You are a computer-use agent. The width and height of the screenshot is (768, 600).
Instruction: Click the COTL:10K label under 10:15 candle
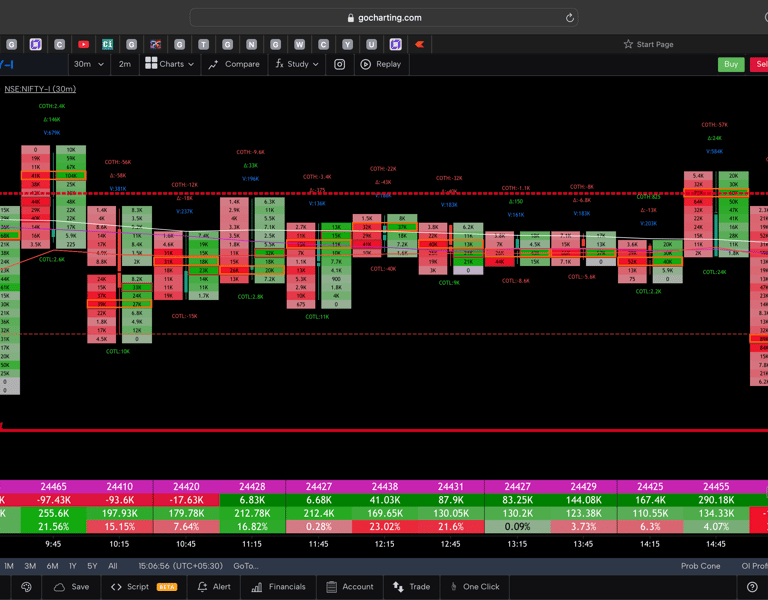[x=118, y=351]
